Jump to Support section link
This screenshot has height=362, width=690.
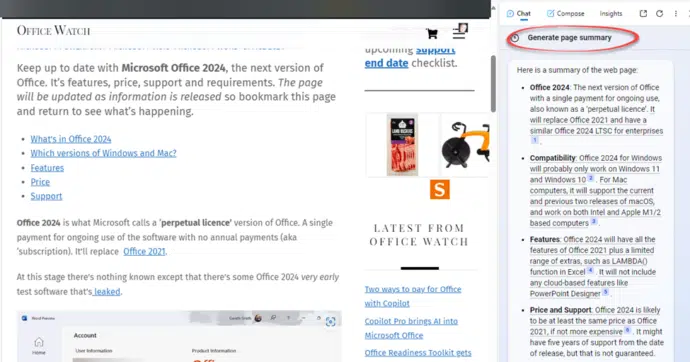click(46, 196)
